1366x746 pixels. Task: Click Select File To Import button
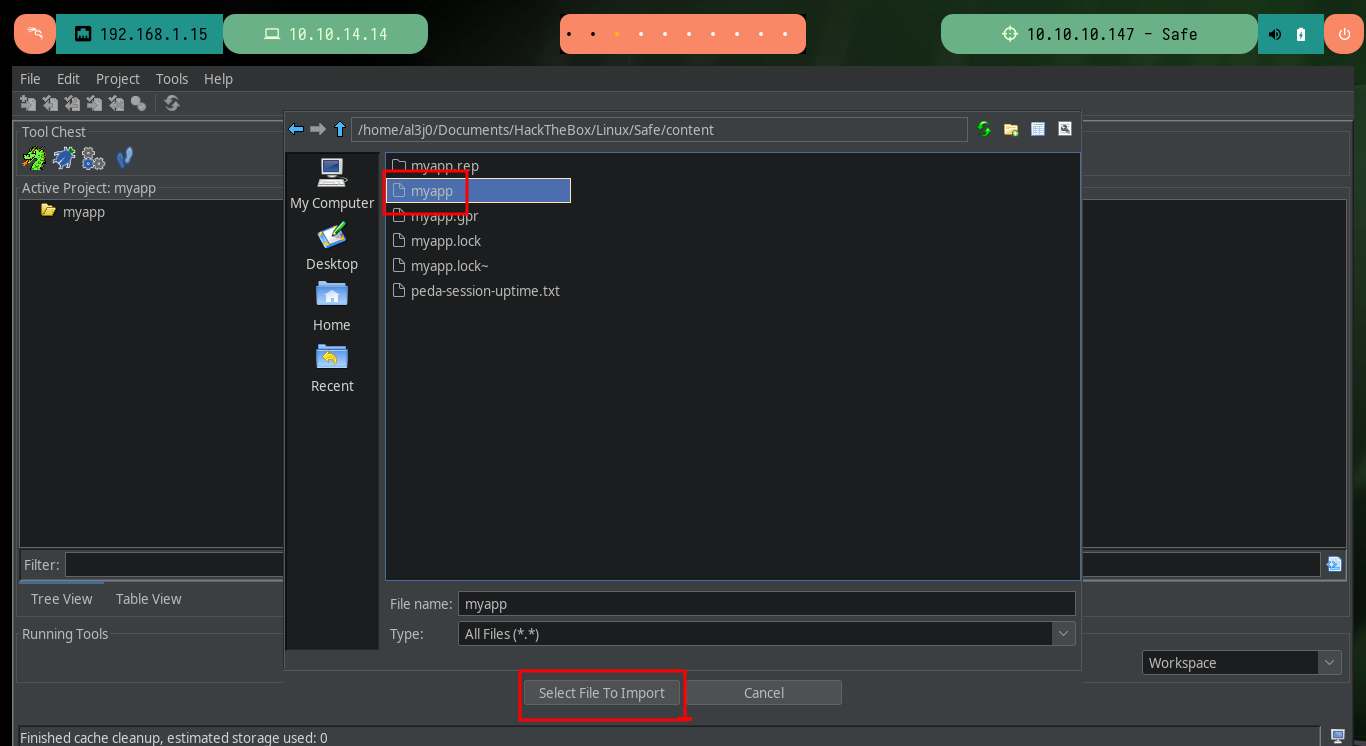coord(602,693)
